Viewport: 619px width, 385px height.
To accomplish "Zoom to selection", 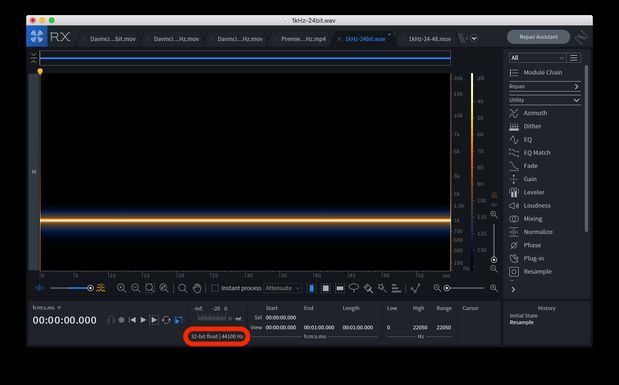I will (x=150, y=288).
